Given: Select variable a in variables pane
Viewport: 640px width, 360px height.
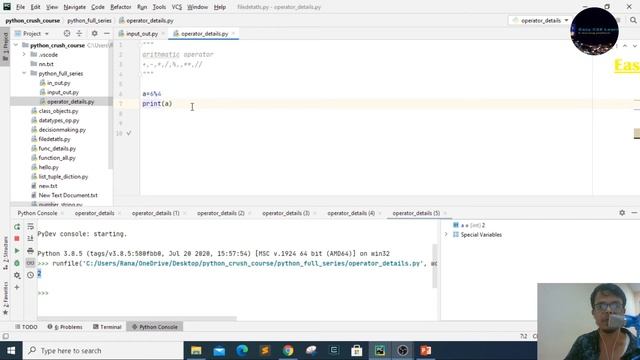Looking at the screenshot, I should 469,225.
